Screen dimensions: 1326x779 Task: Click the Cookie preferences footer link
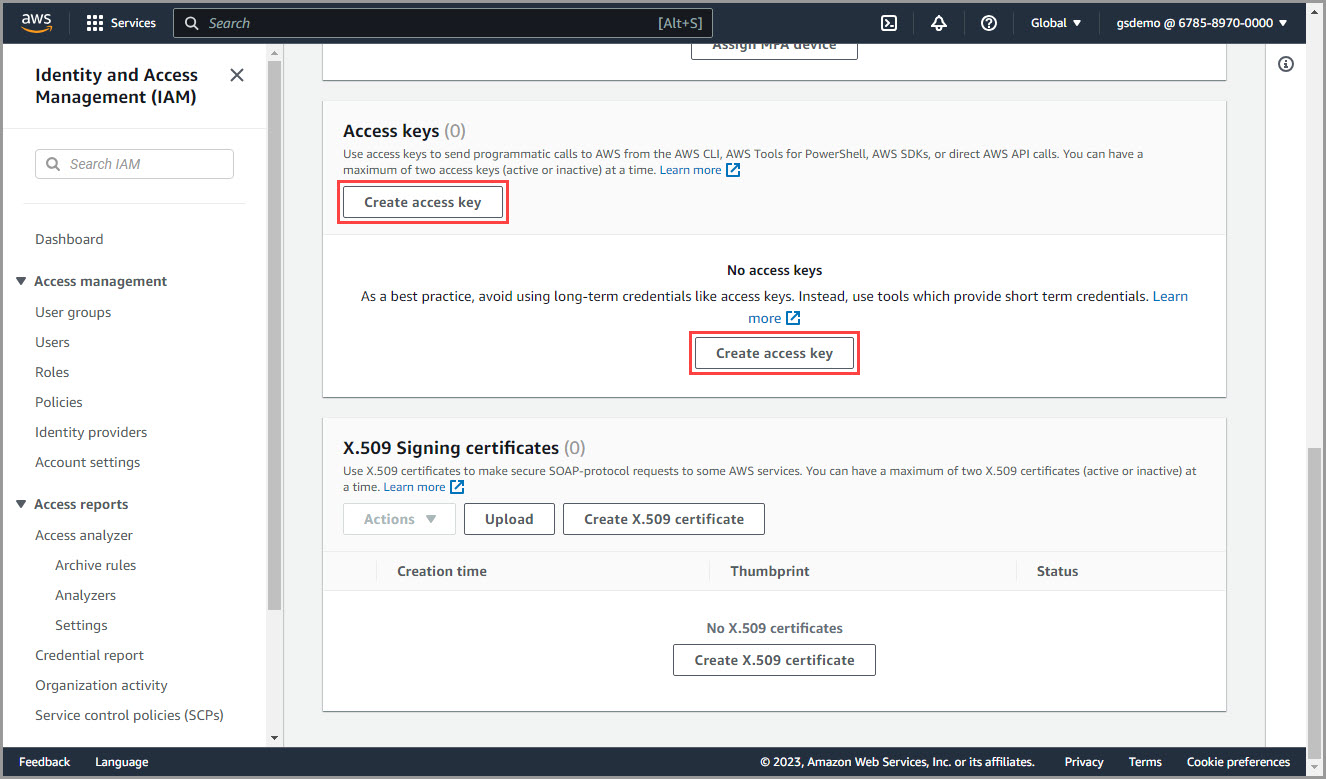point(1237,762)
